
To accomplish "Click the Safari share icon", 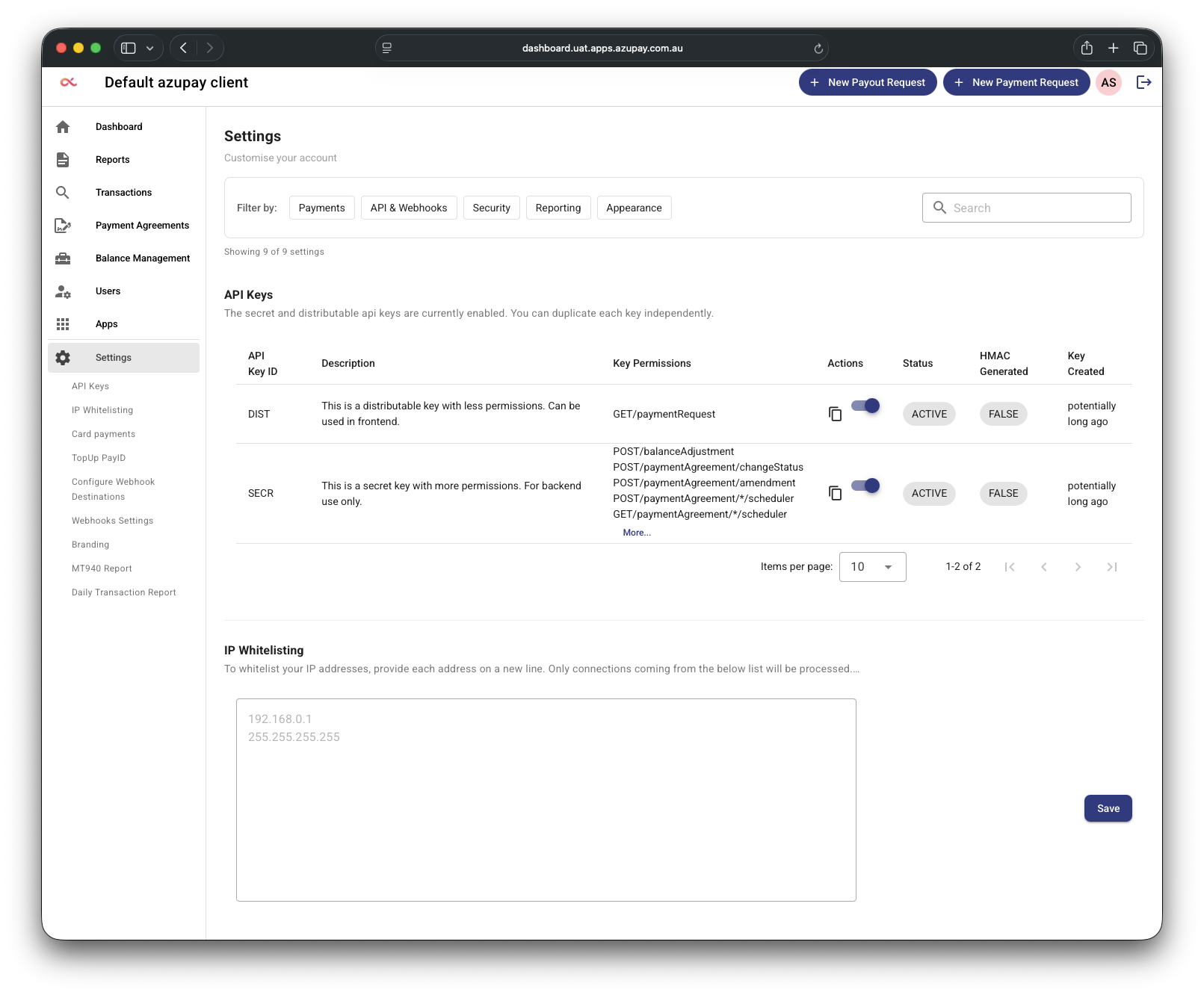I will (x=1087, y=48).
